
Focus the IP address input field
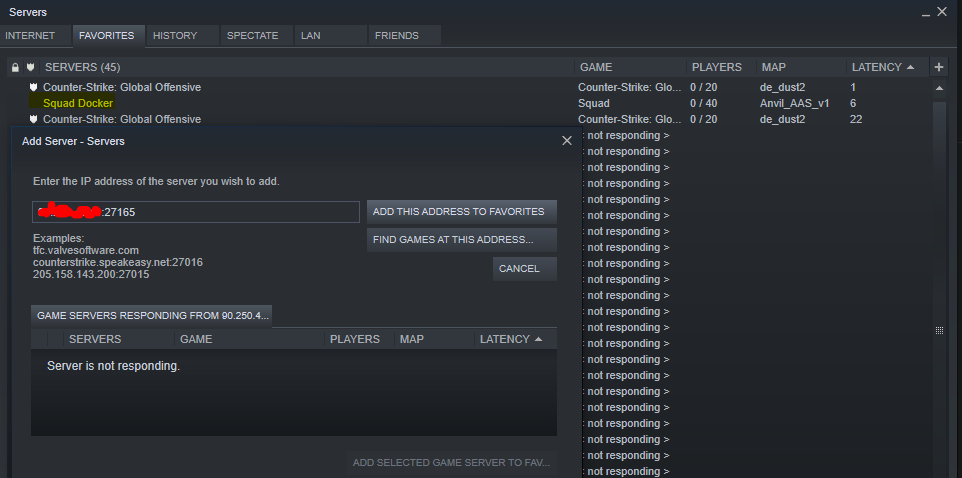pos(196,212)
